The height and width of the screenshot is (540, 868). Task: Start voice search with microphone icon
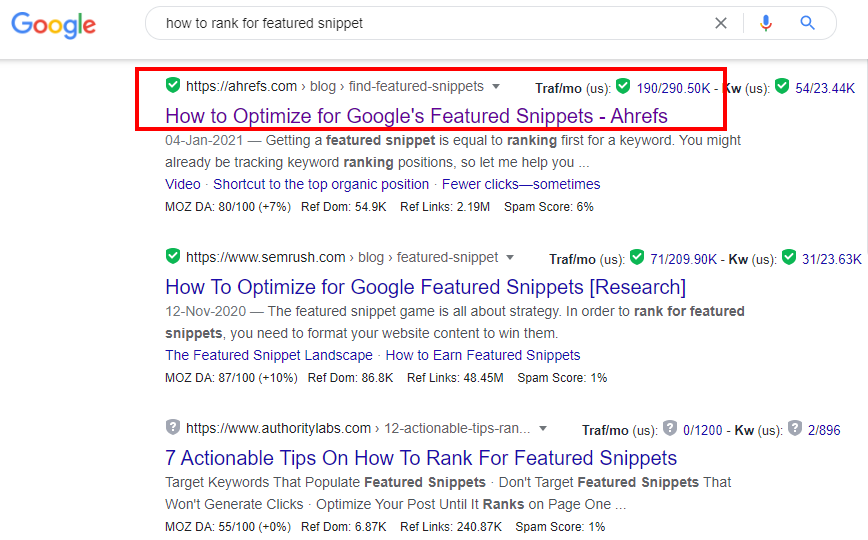click(766, 23)
